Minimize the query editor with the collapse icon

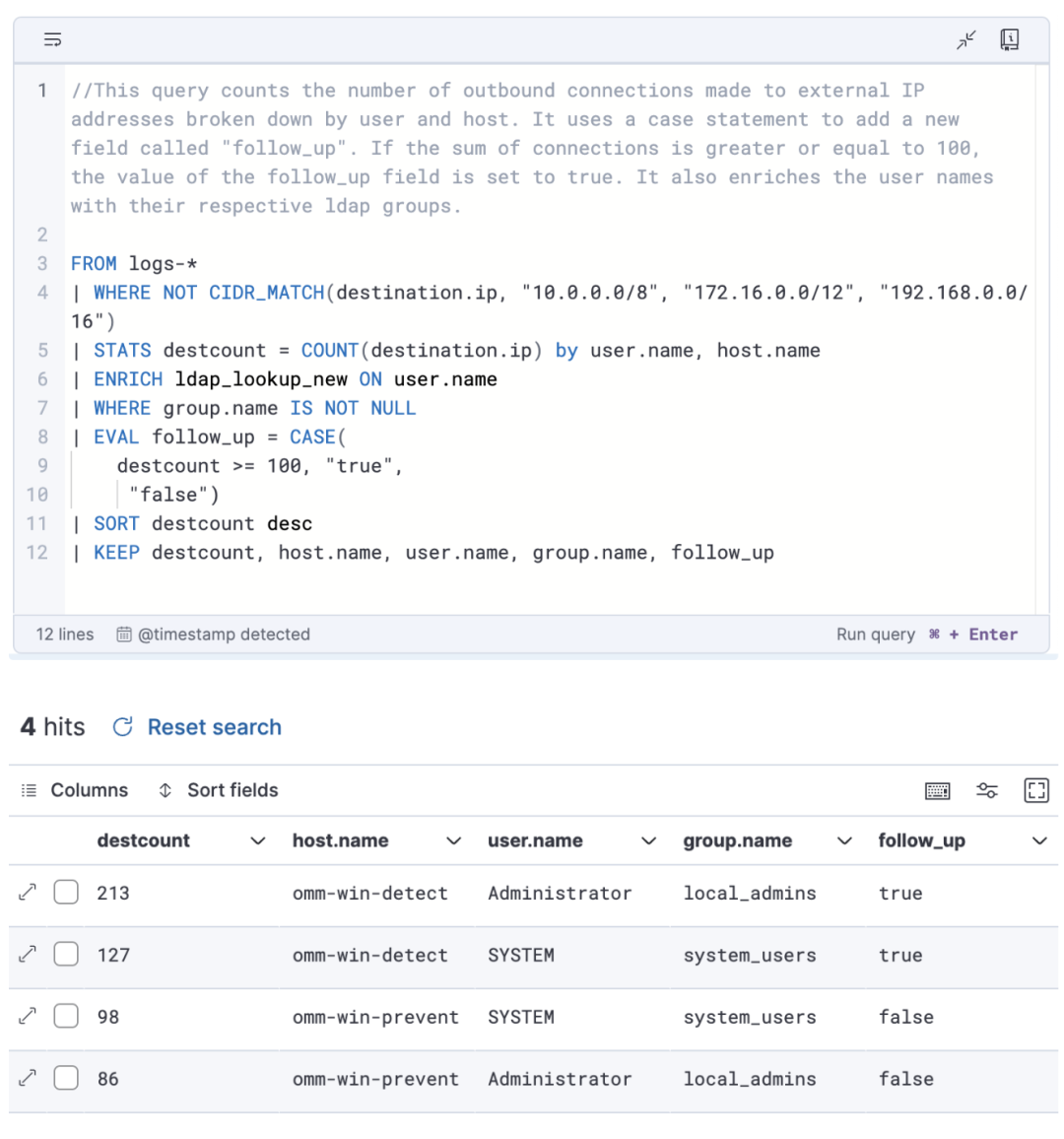point(965,39)
